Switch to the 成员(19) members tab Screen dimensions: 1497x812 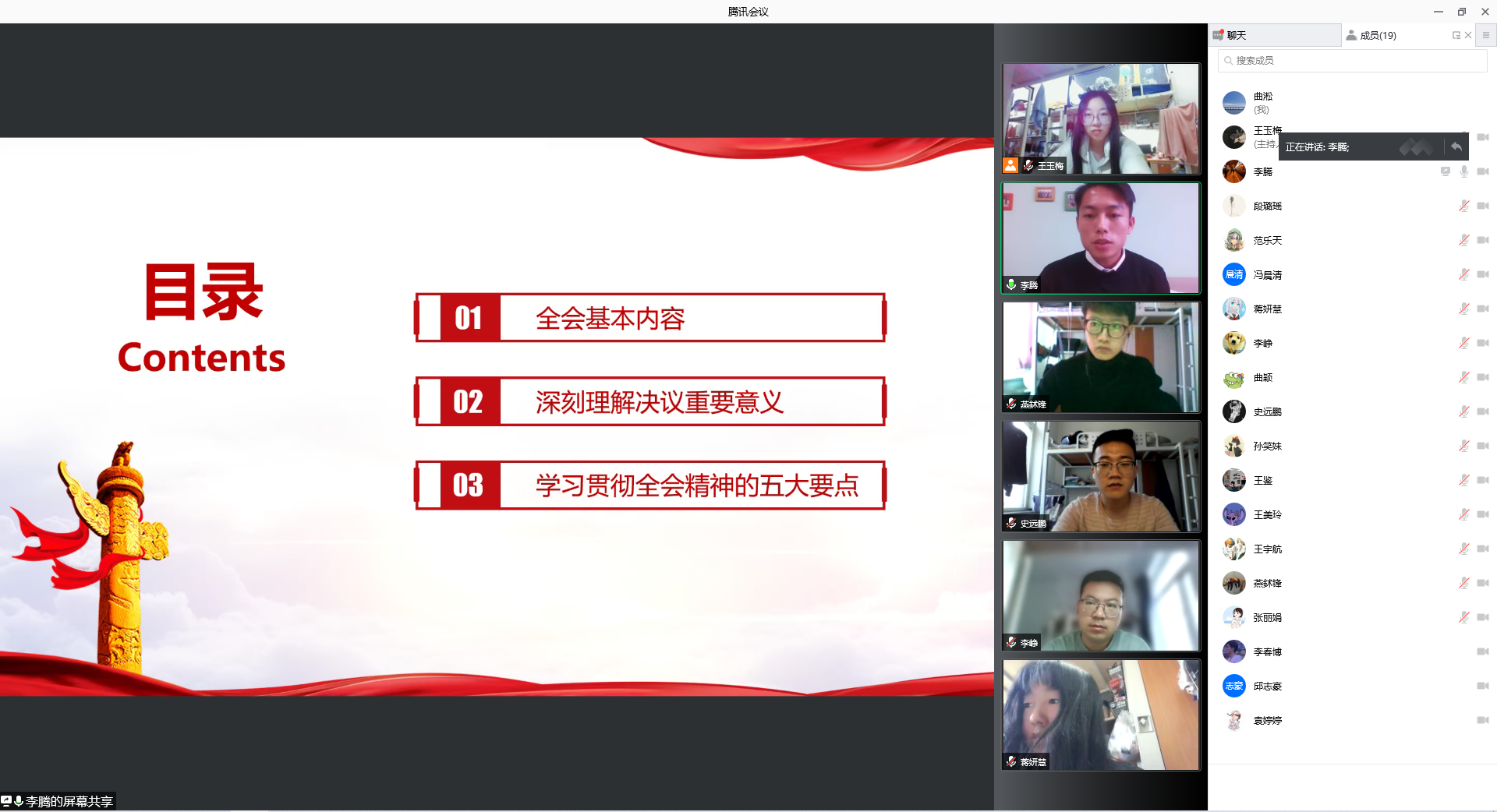click(1377, 35)
